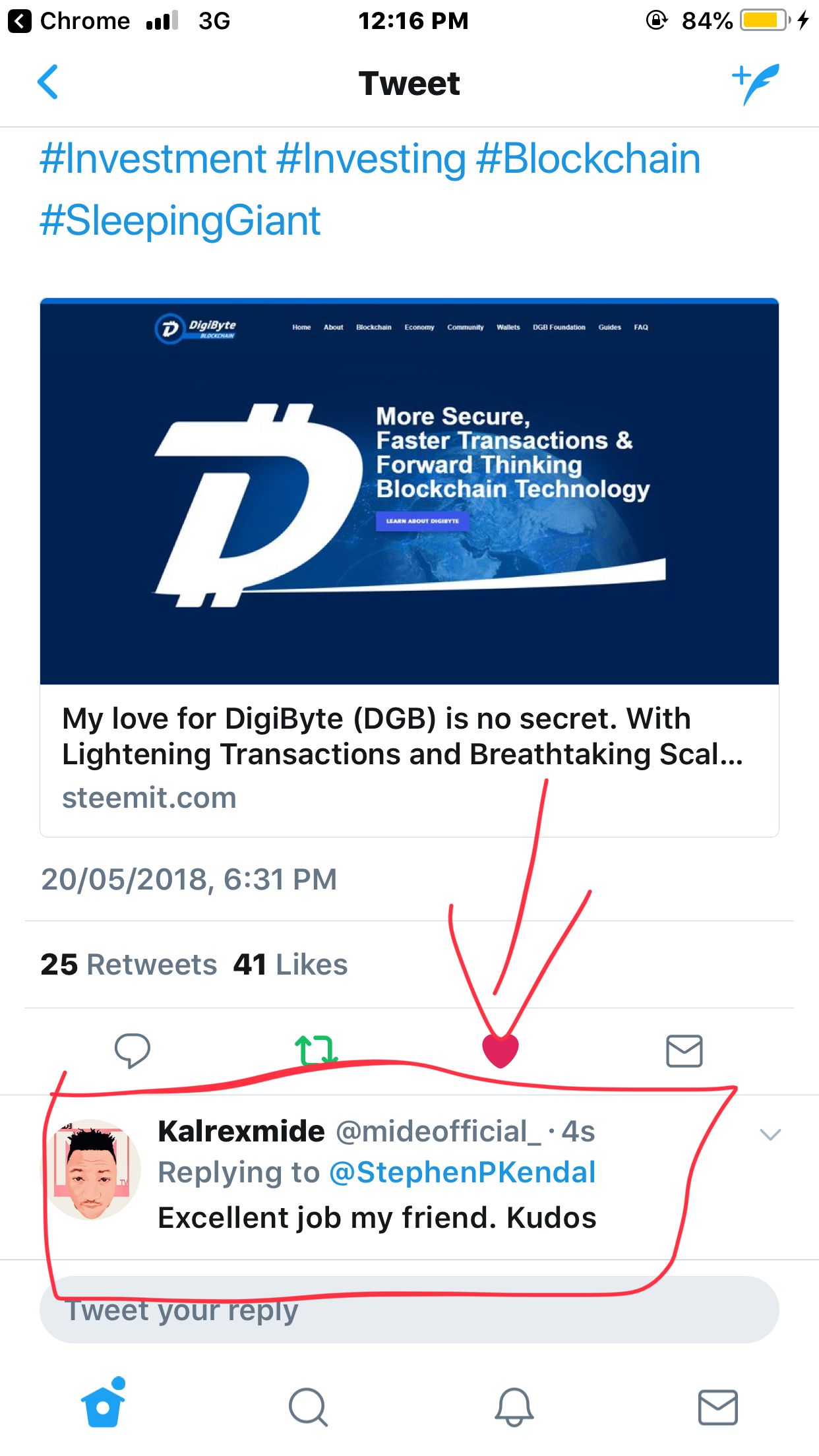
Task: Share tweet via direct message icon
Action: 684,1050
